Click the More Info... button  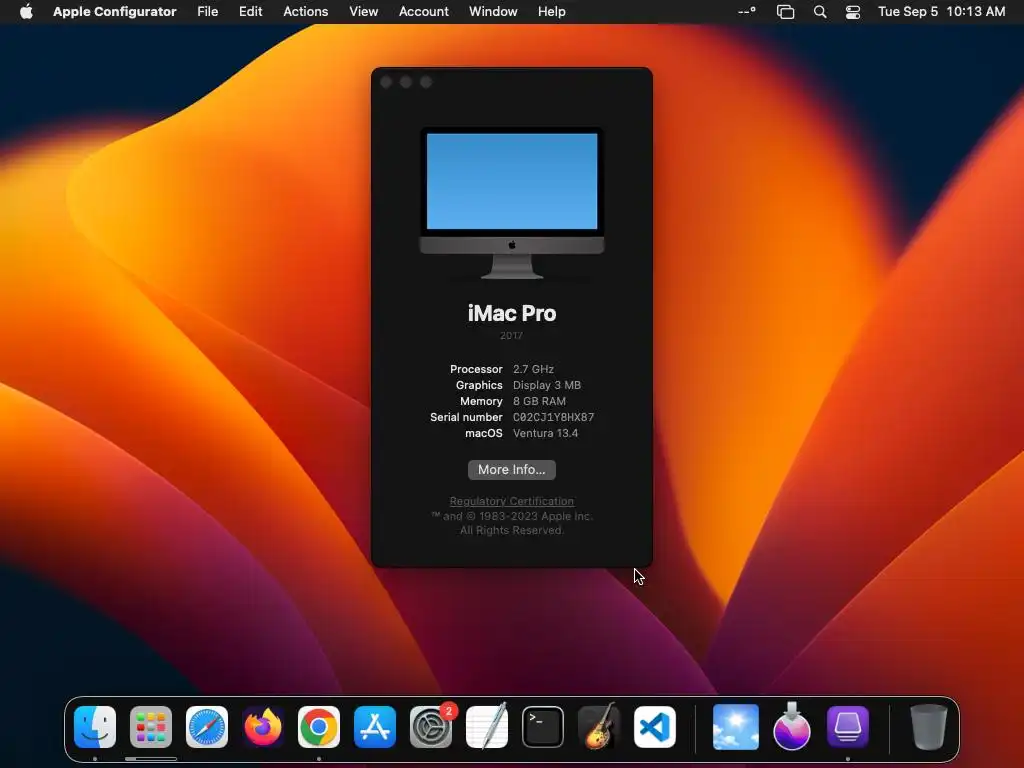click(511, 470)
